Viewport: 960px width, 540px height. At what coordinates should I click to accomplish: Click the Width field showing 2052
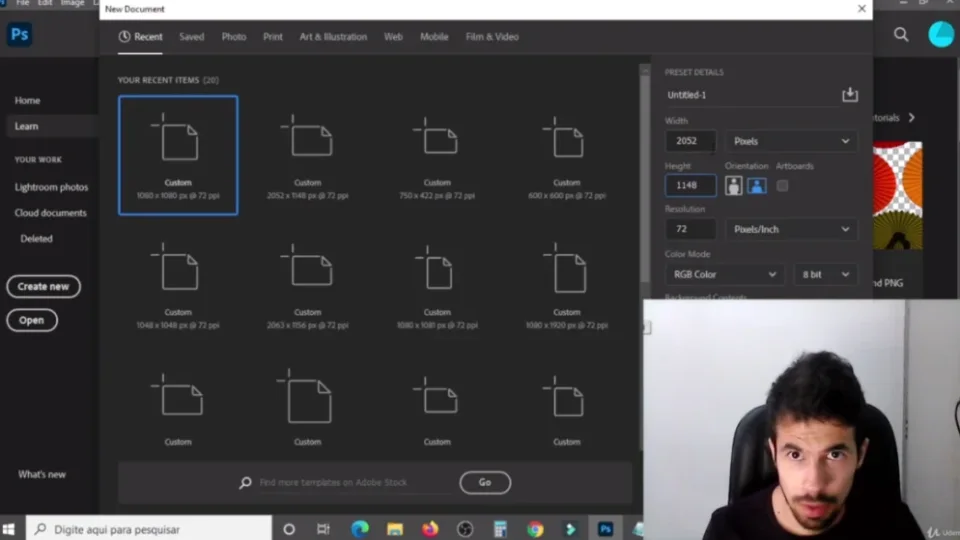(x=690, y=141)
